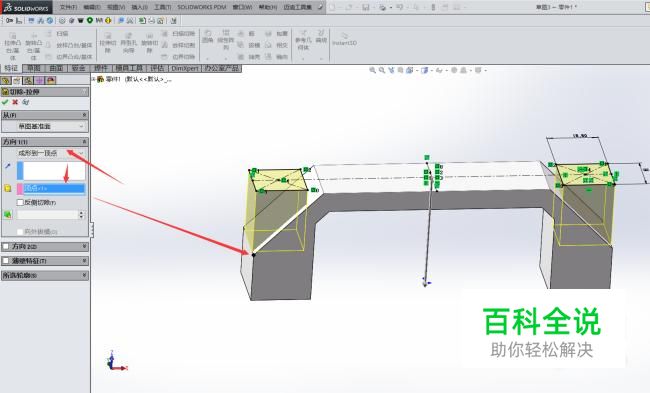Click the green draft on/off icon
Viewport: 650px width, 393px height.
7,215
